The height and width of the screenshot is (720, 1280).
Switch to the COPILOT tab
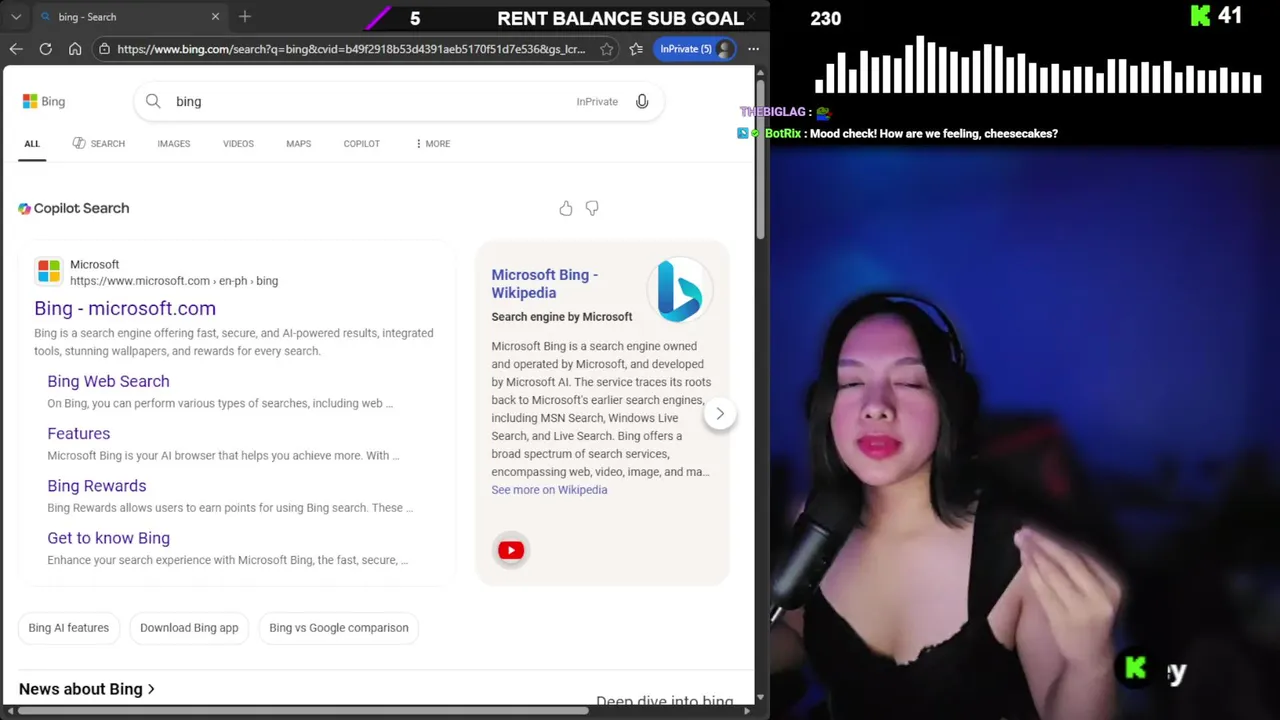(x=361, y=144)
